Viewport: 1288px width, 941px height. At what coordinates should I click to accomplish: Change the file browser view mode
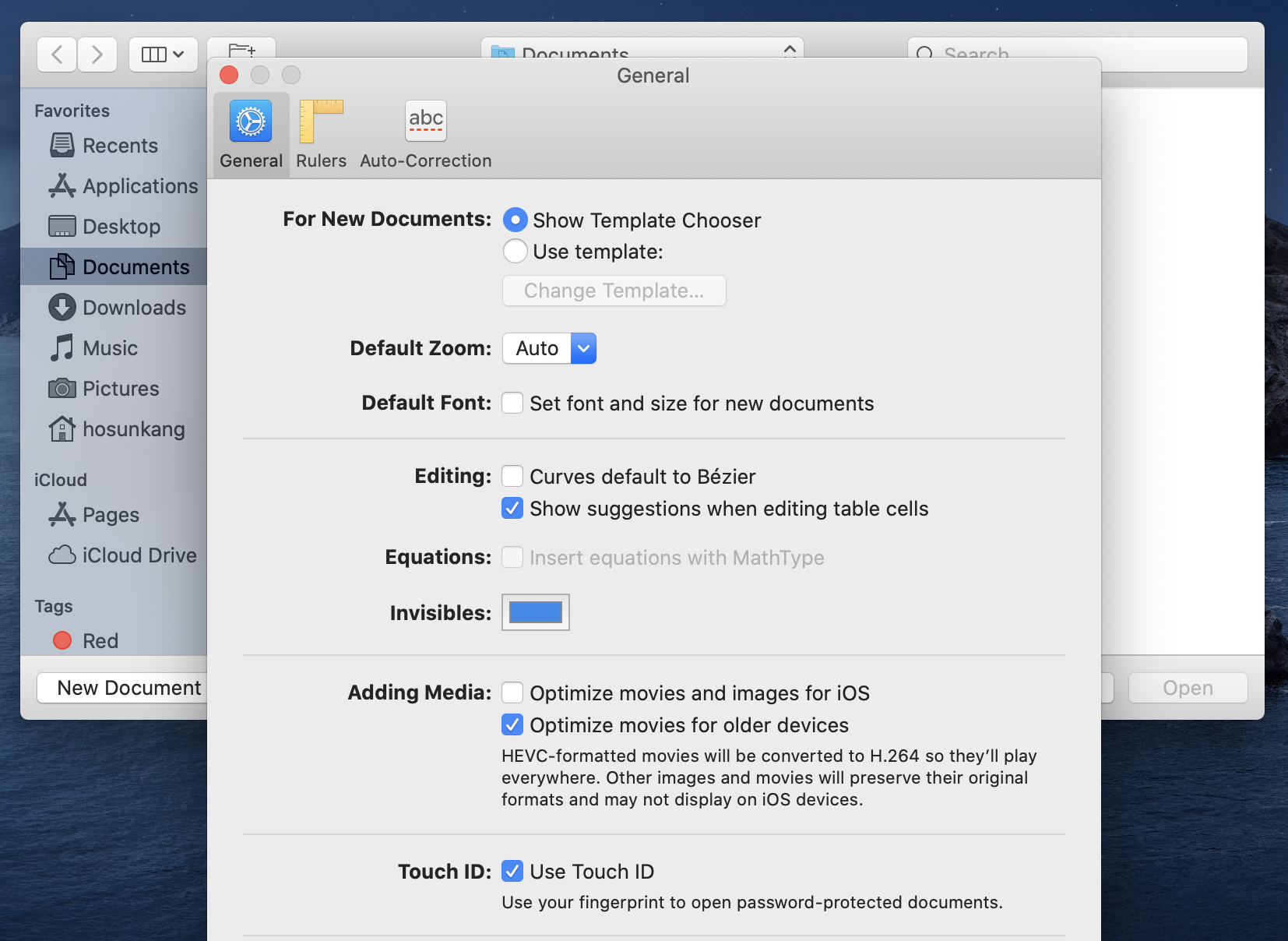(164, 55)
